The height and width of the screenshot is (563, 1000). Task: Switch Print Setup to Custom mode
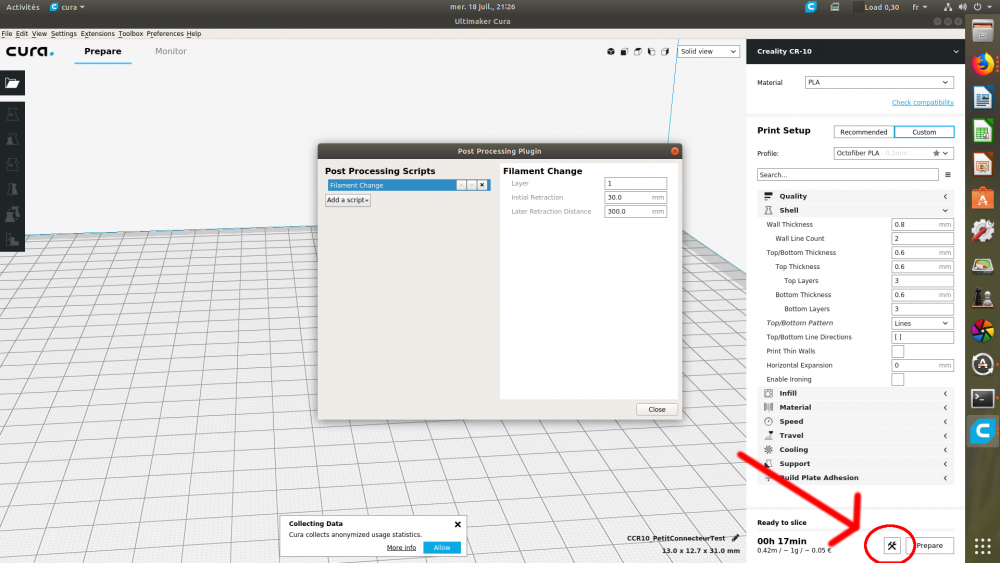[x=924, y=132]
